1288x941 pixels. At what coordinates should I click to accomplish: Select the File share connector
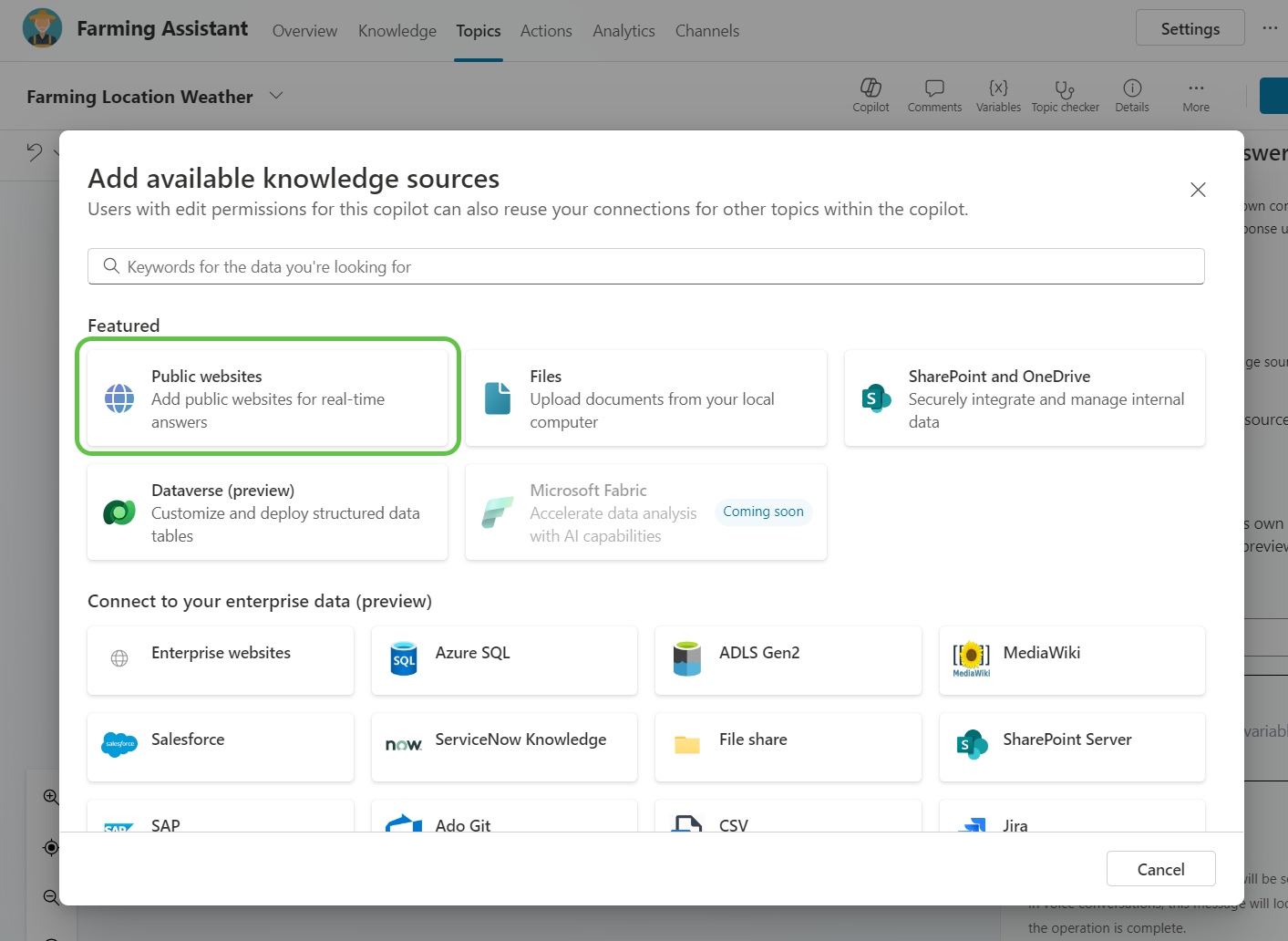pyautogui.click(x=788, y=747)
